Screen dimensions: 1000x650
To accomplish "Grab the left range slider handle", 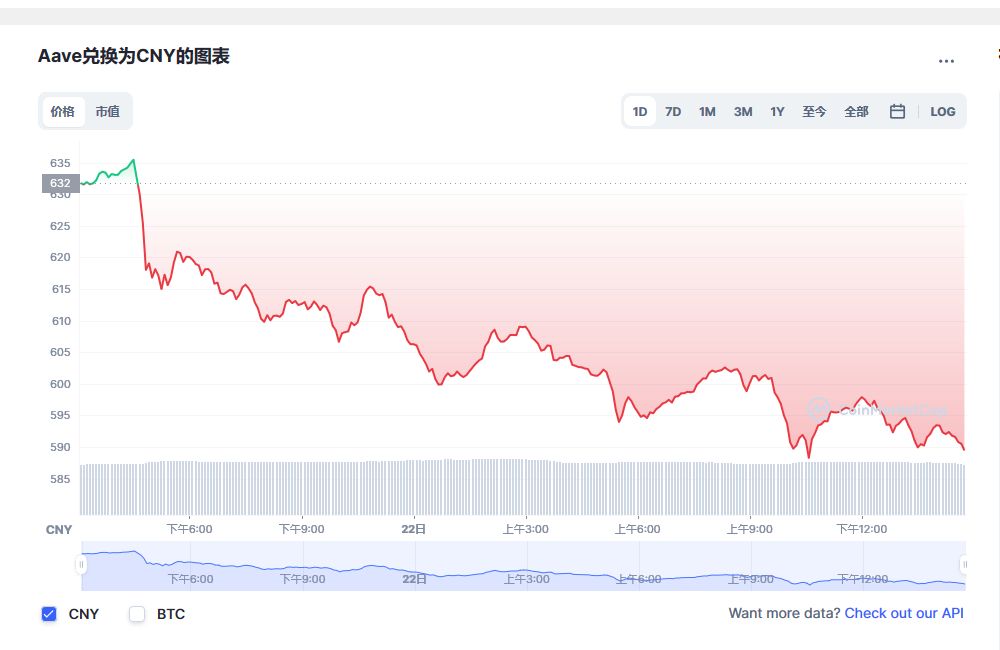I will tap(81, 565).
